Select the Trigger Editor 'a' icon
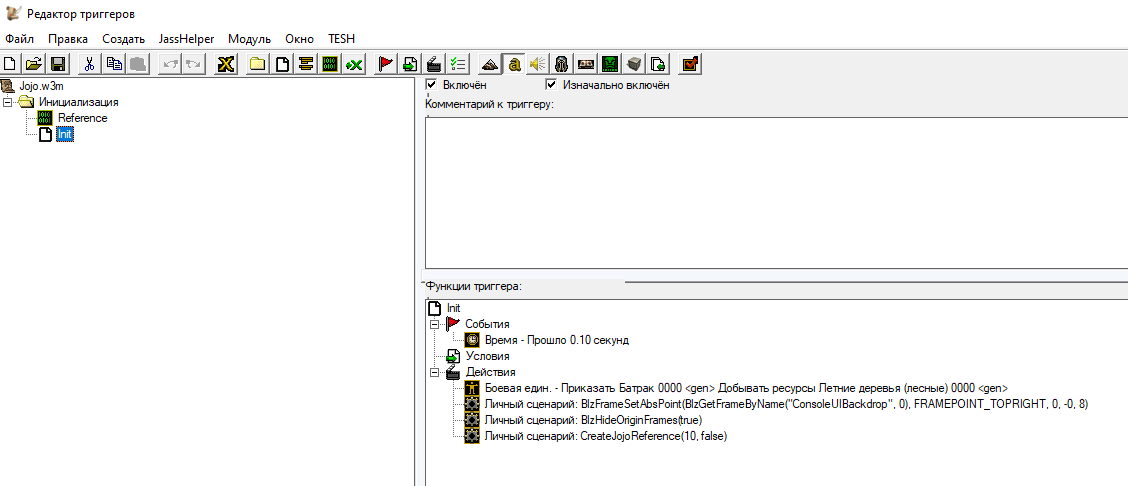 pos(514,64)
